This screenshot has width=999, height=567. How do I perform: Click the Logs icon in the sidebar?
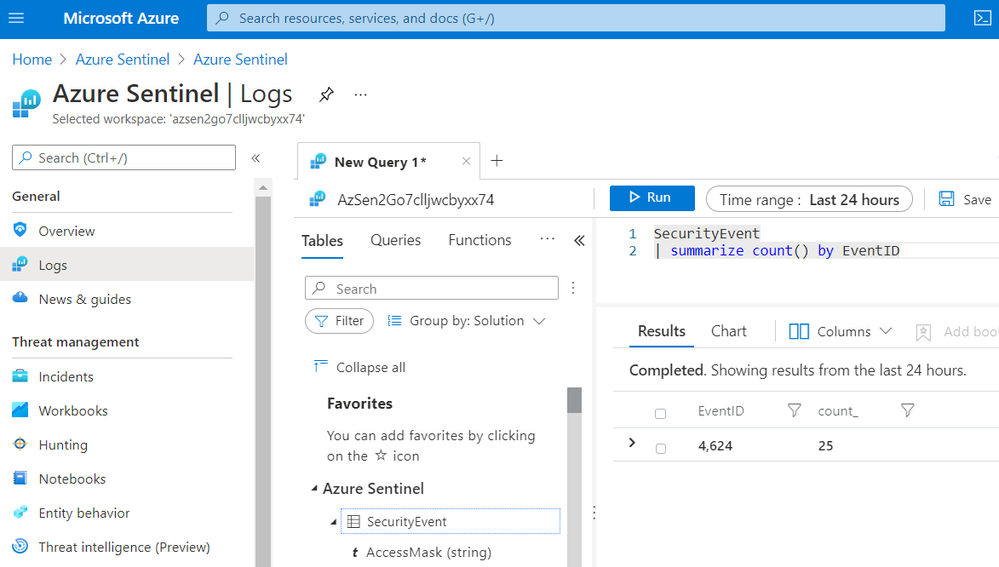(20, 264)
